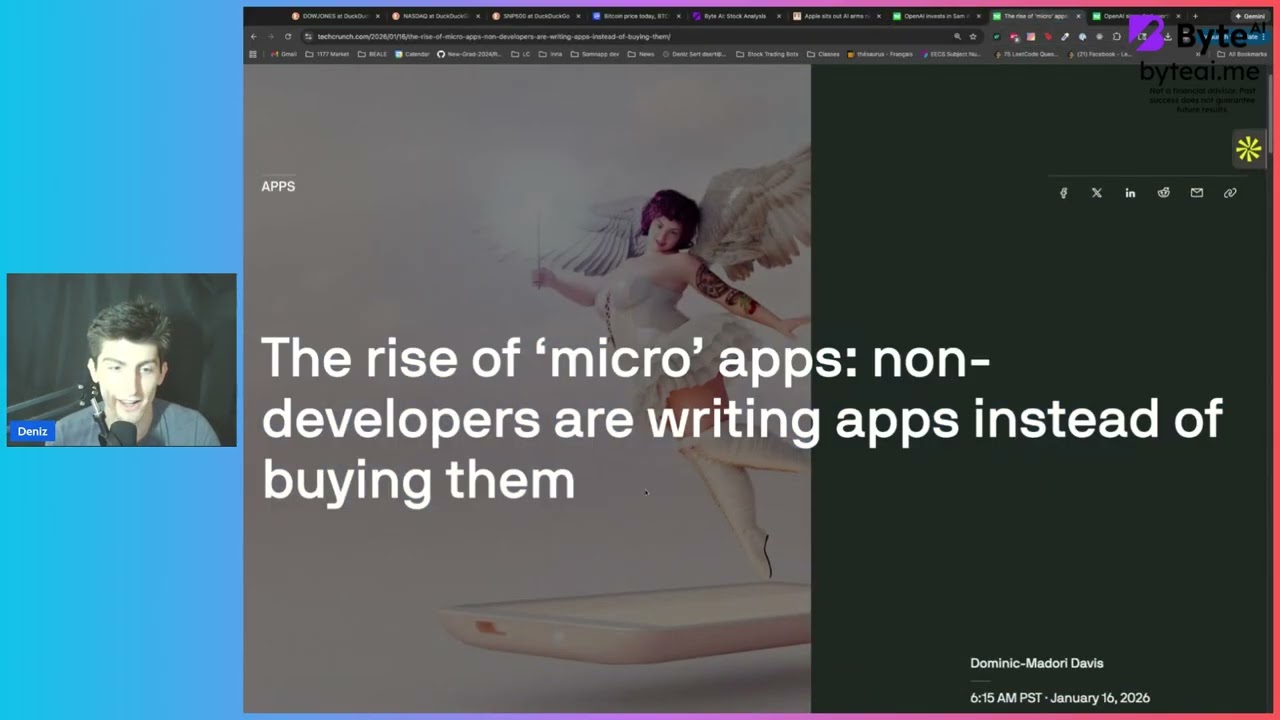The height and width of the screenshot is (720, 1280).
Task: Go forward in browser history
Action: click(x=271, y=36)
